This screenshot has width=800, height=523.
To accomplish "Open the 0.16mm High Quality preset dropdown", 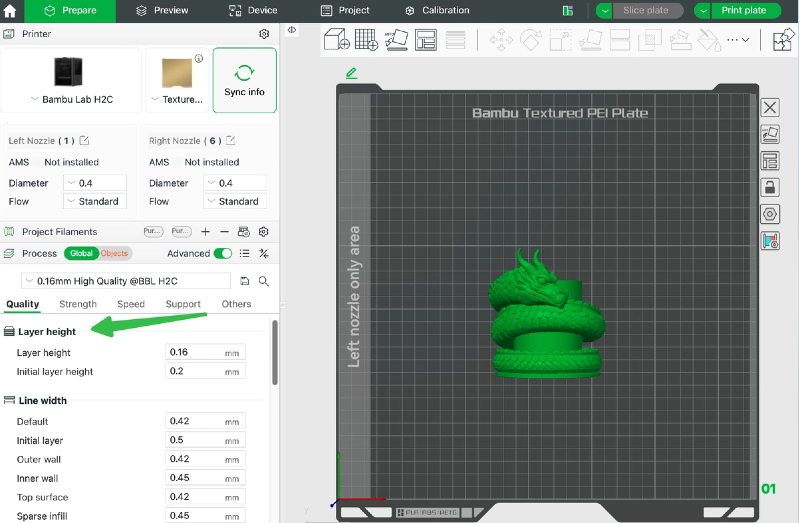I will pyautogui.click(x=126, y=281).
